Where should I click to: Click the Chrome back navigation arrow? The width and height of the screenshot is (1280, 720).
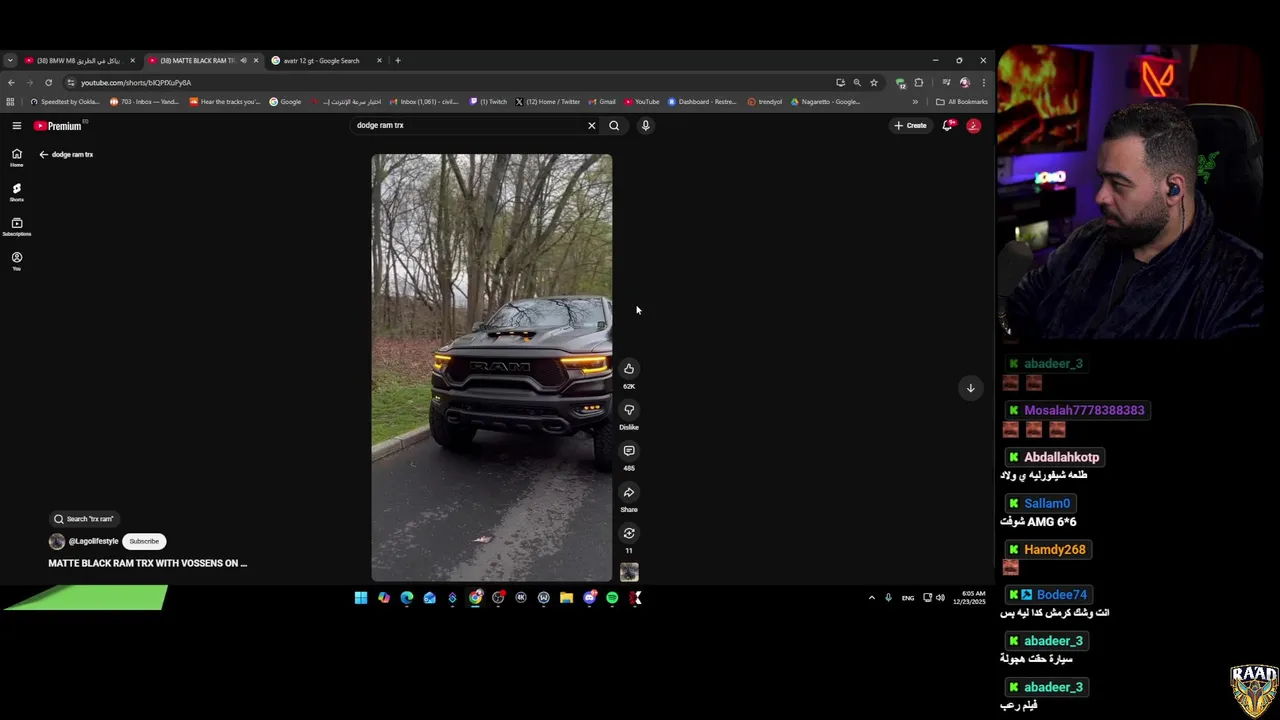coord(11,82)
